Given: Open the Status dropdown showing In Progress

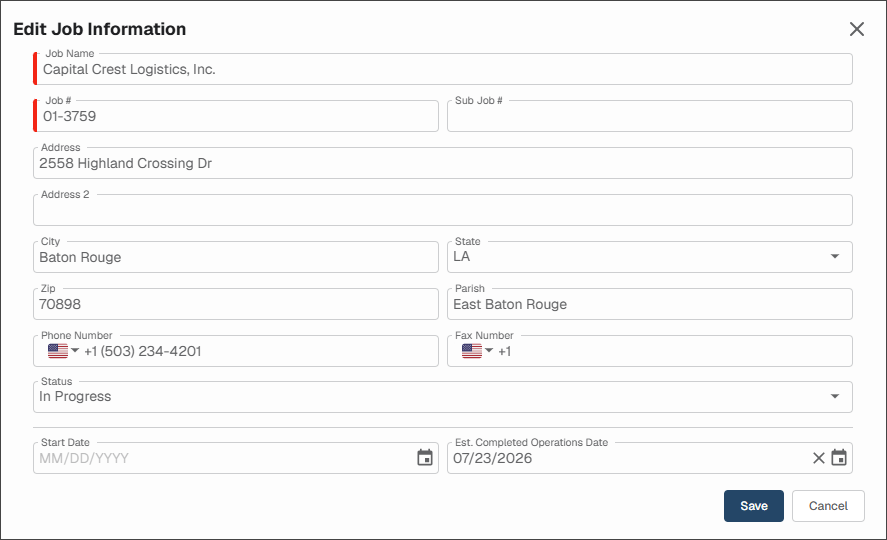Looking at the screenshot, I should pos(442,396).
